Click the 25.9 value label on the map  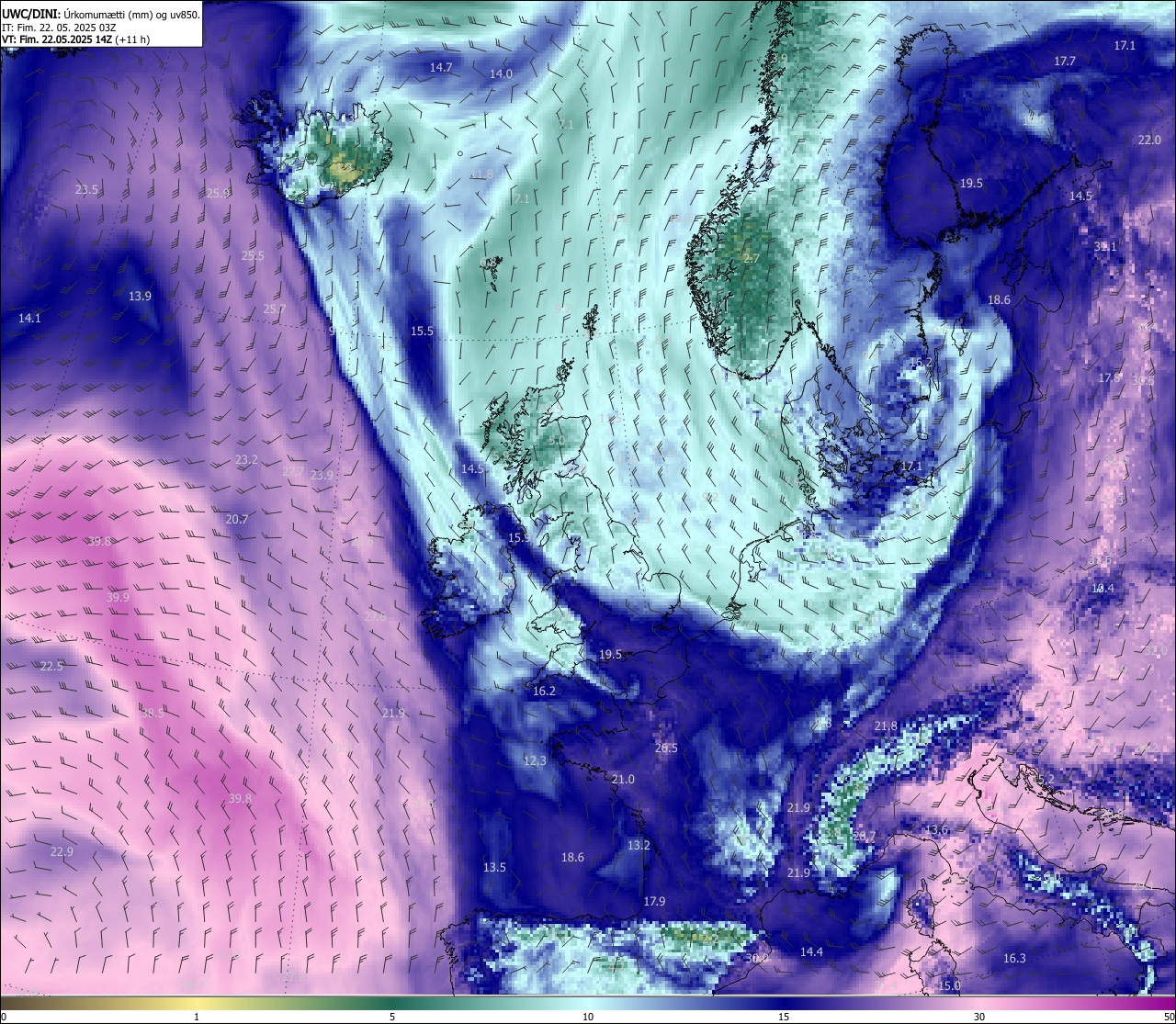coord(218,194)
